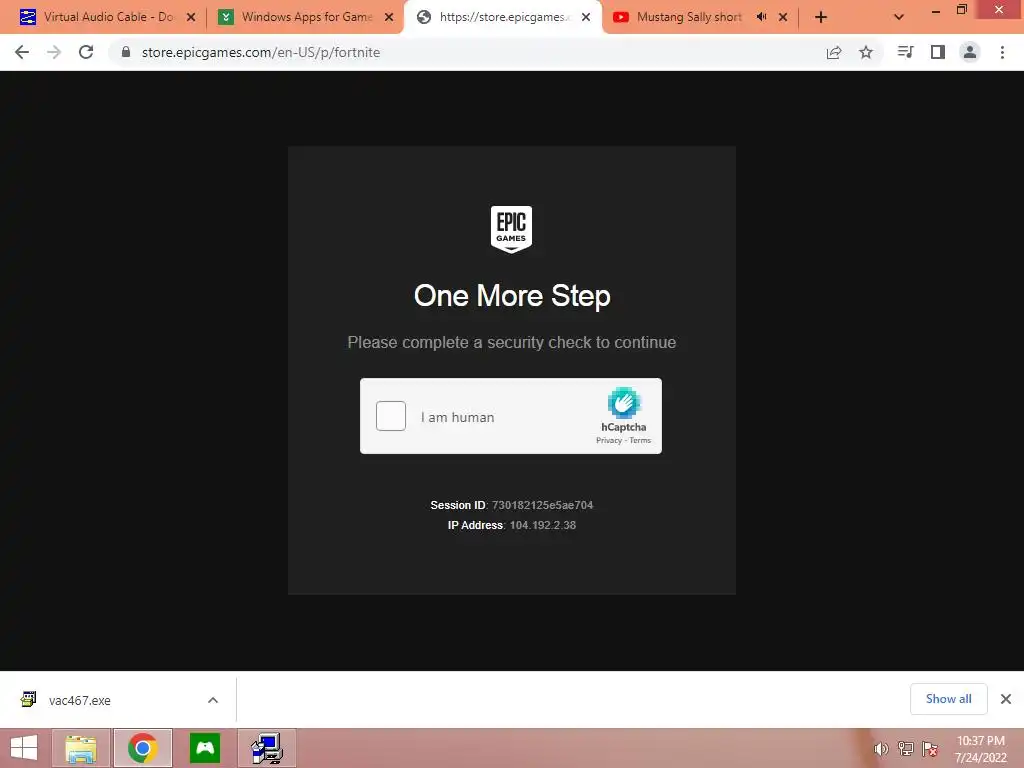Switch to the Mustang Sally short tab
Image resolution: width=1024 pixels, height=768 pixels.
[x=689, y=17]
